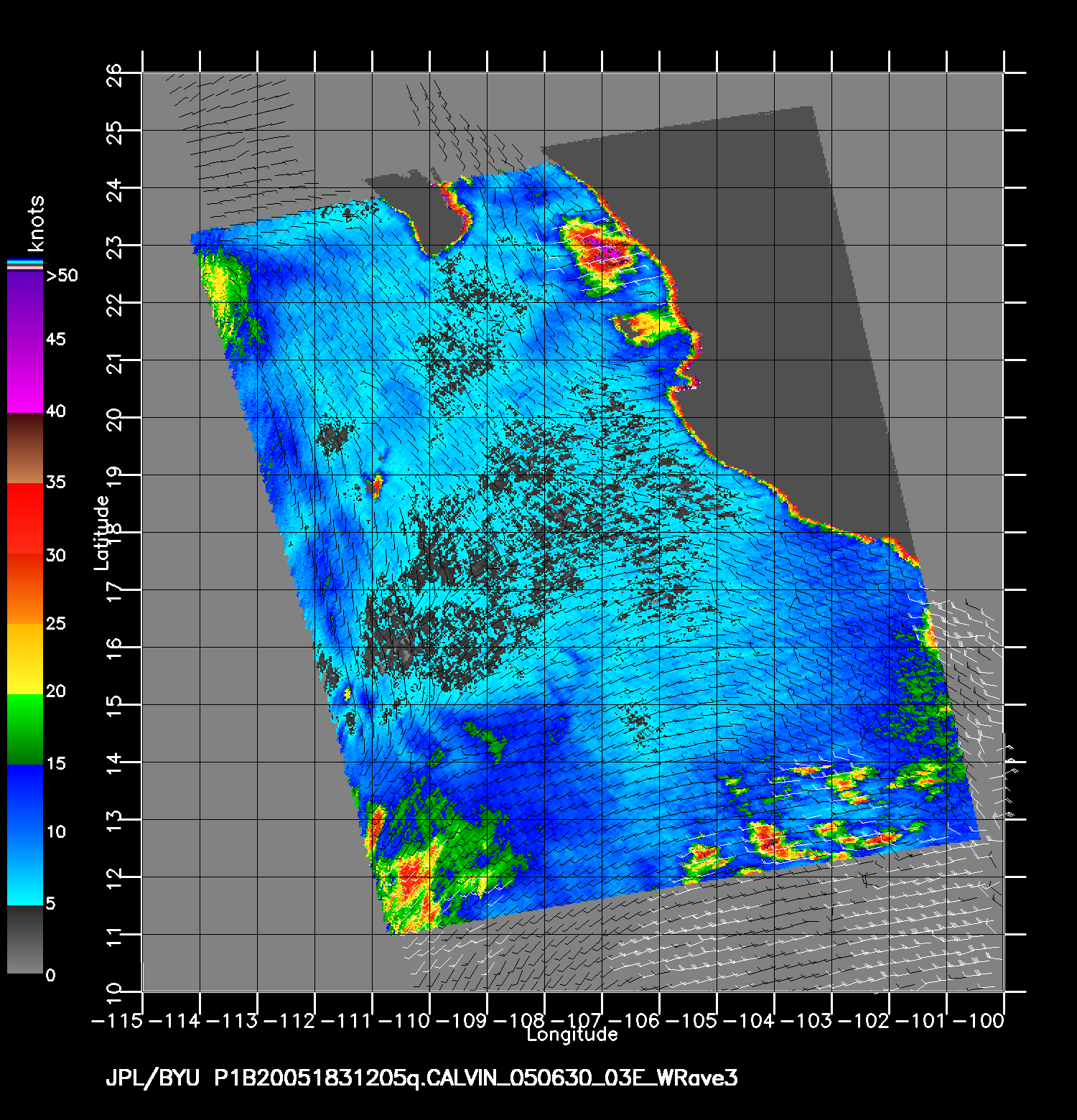This screenshot has height=1120, width=1077.
Task: Click the 'knots' colorbar unit label
Action: pos(36,223)
